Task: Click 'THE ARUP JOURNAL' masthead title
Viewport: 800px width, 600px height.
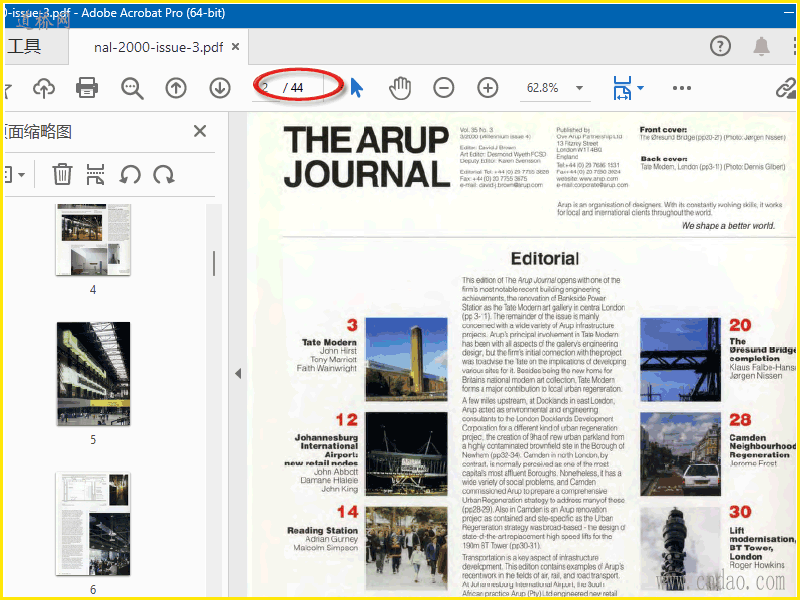Action: (x=366, y=157)
